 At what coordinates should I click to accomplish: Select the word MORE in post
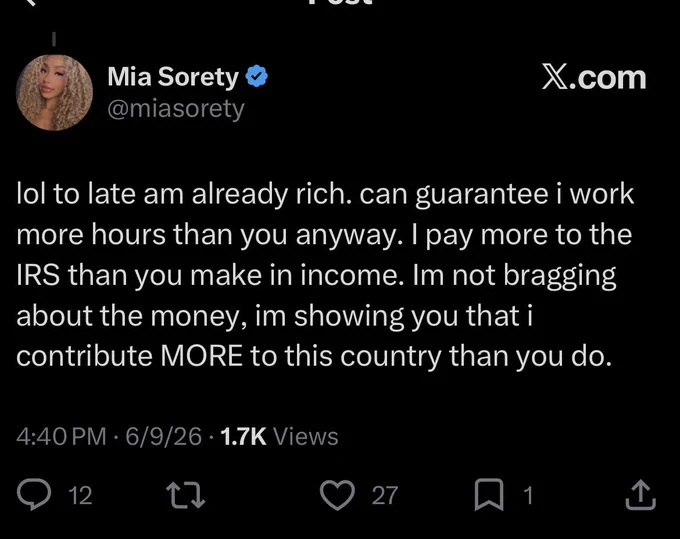(201, 356)
